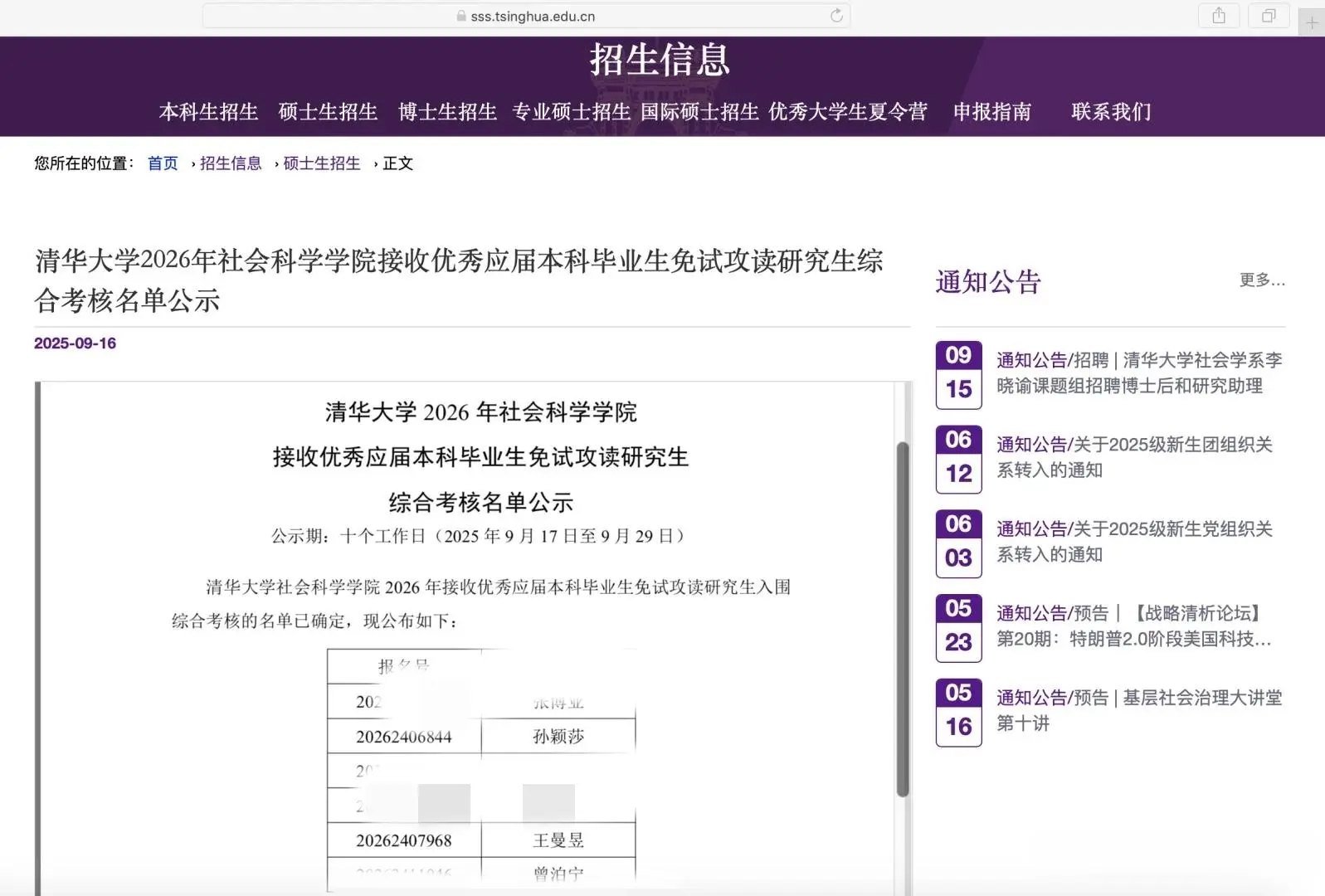Open the 申报指南 menu item

click(x=991, y=112)
